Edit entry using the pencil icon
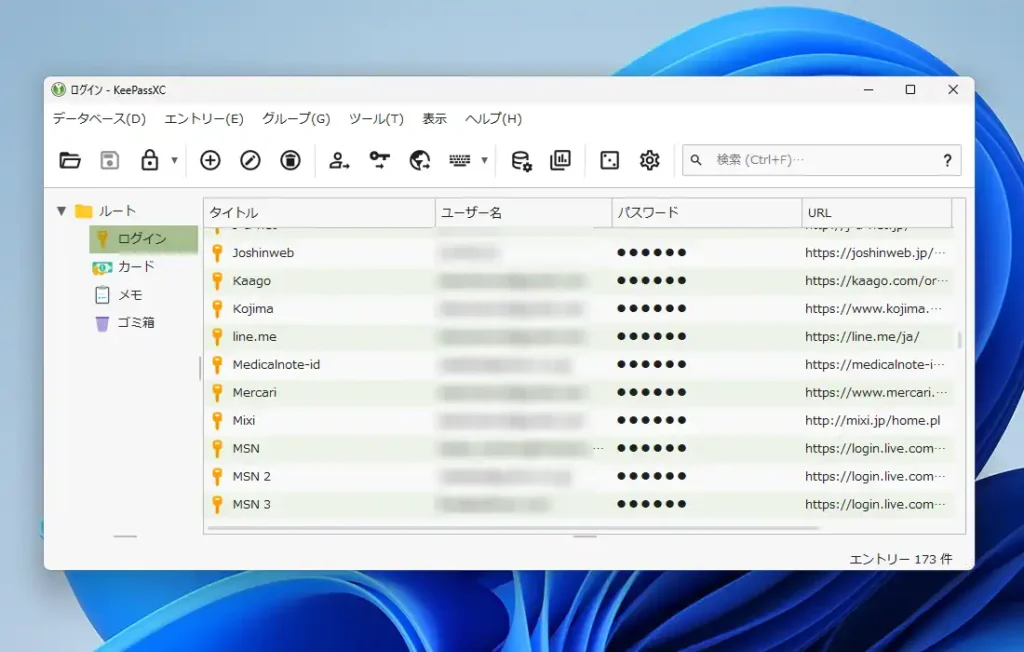The image size is (1024, 652). coord(250,160)
